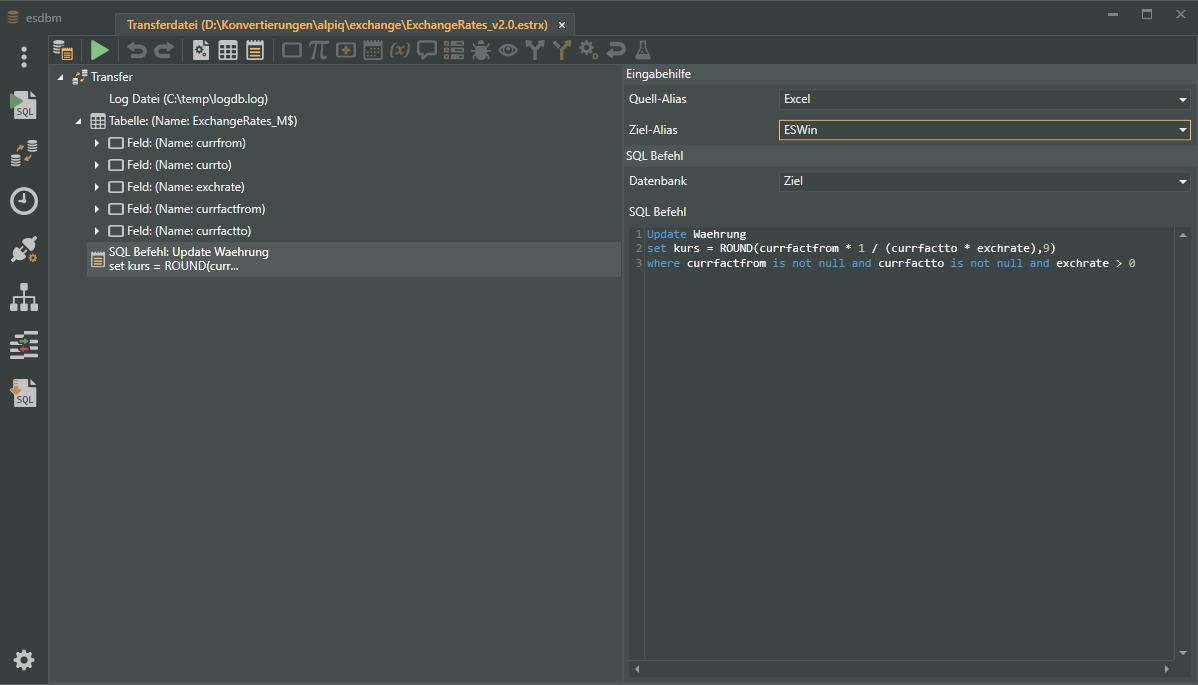This screenshot has height=685, width=1198.
Task: Click the SQL editor horizontal scroll right arrow
Action: (1167, 669)
